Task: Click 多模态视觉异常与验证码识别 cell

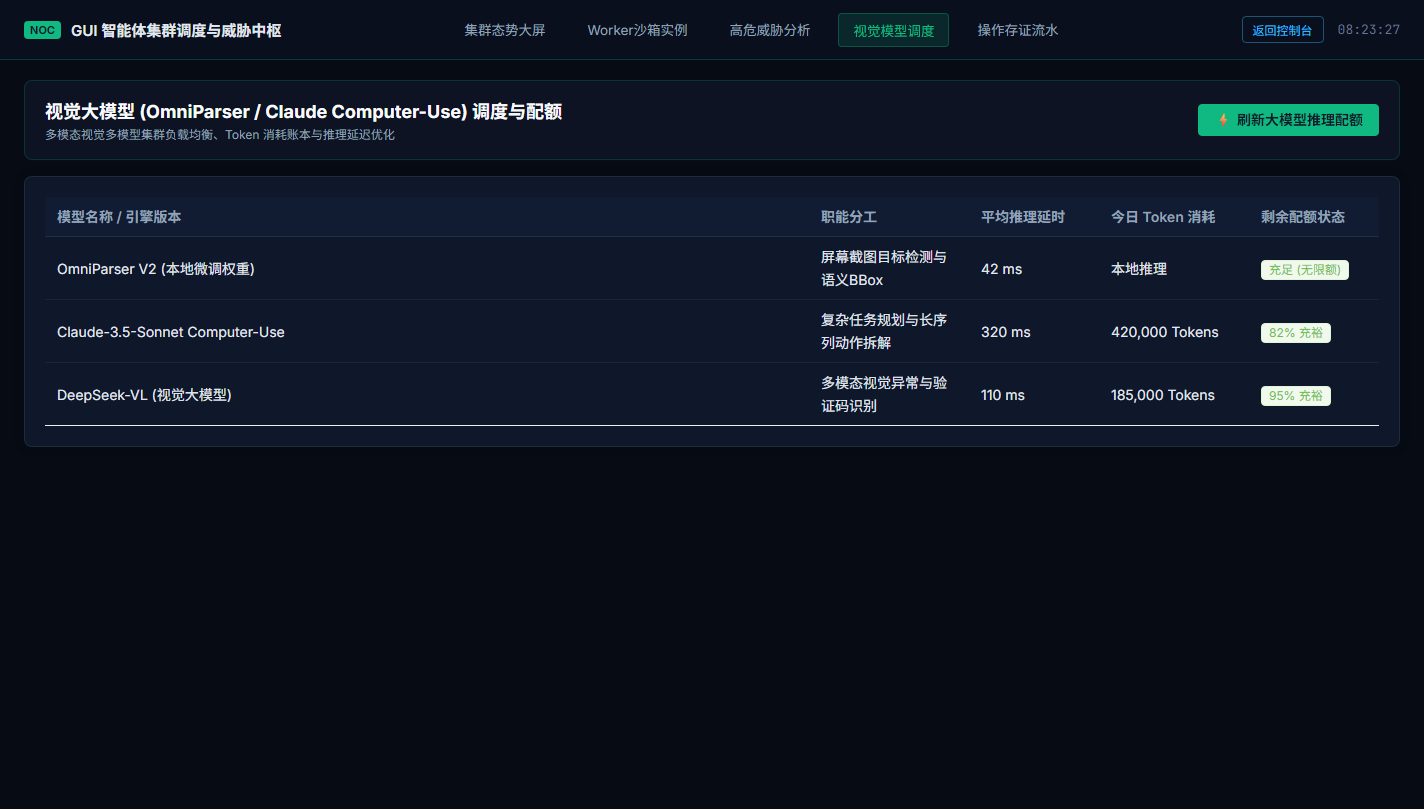Action: (884, 395)
